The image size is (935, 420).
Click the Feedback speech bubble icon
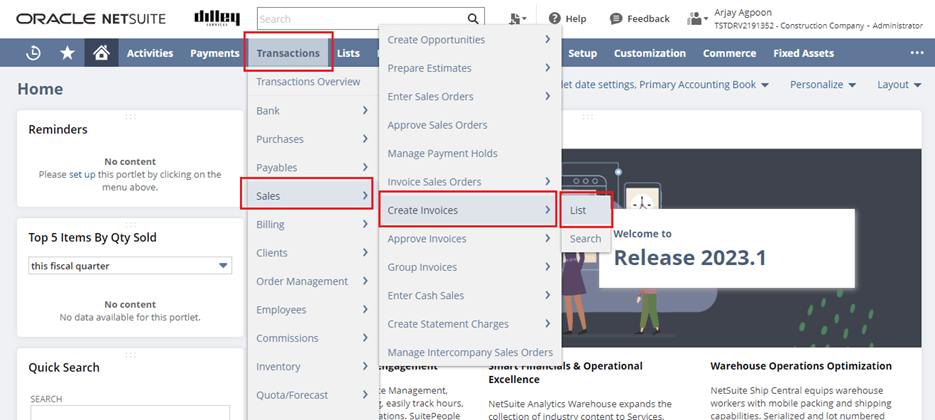(x=616, y=19)
